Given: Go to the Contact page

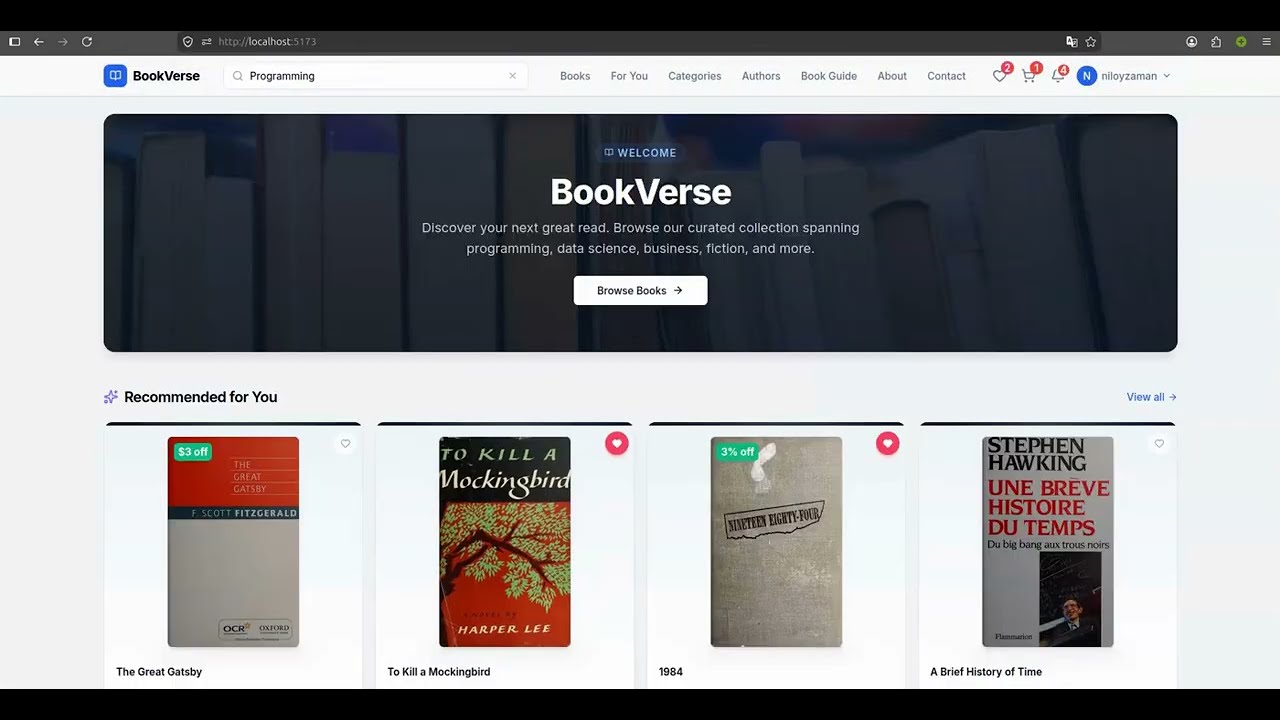Looking at the screenshot, I should [946, 76].
